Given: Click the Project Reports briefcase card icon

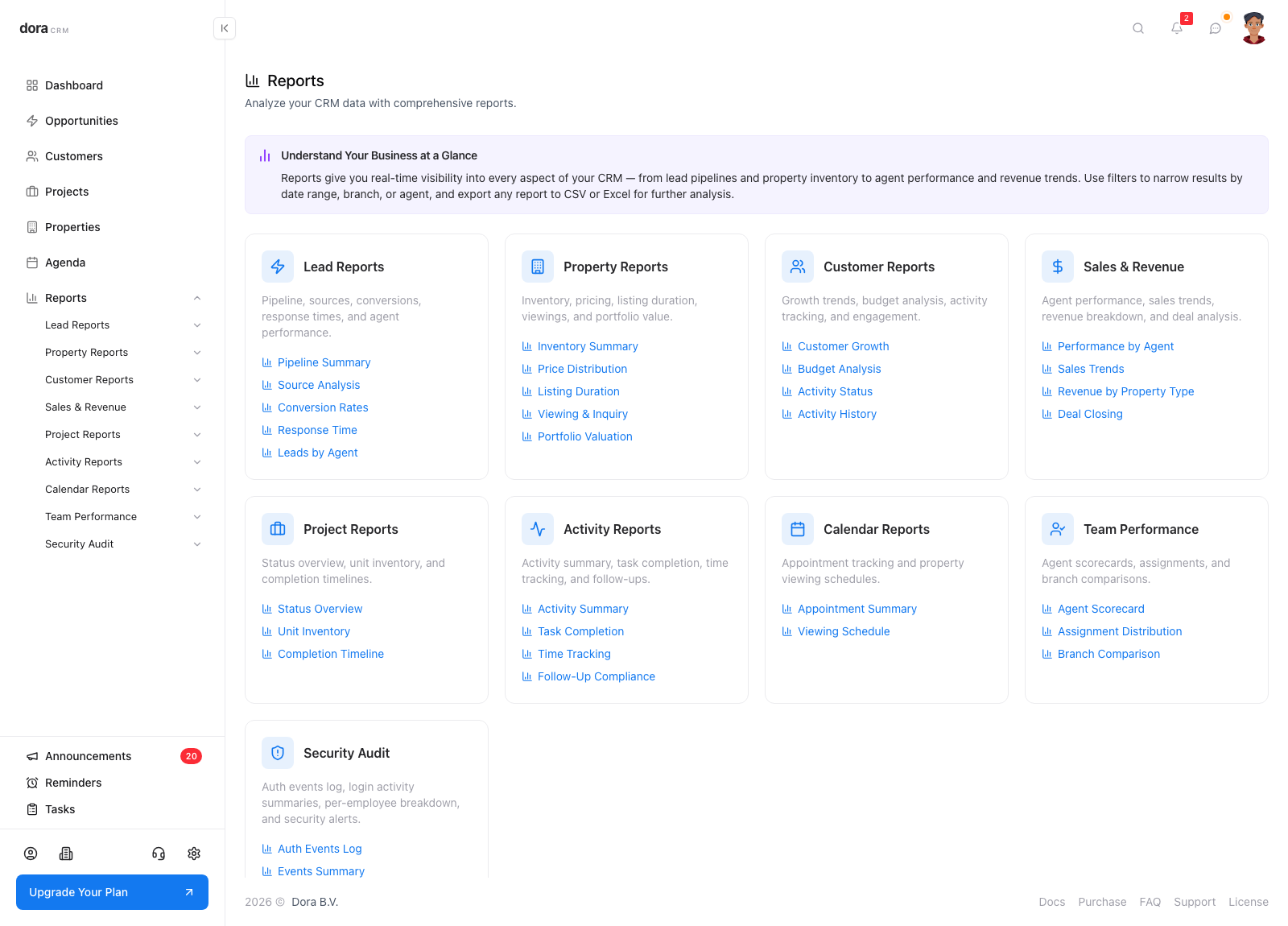Looking at the screenshot, I should [278, 529].
